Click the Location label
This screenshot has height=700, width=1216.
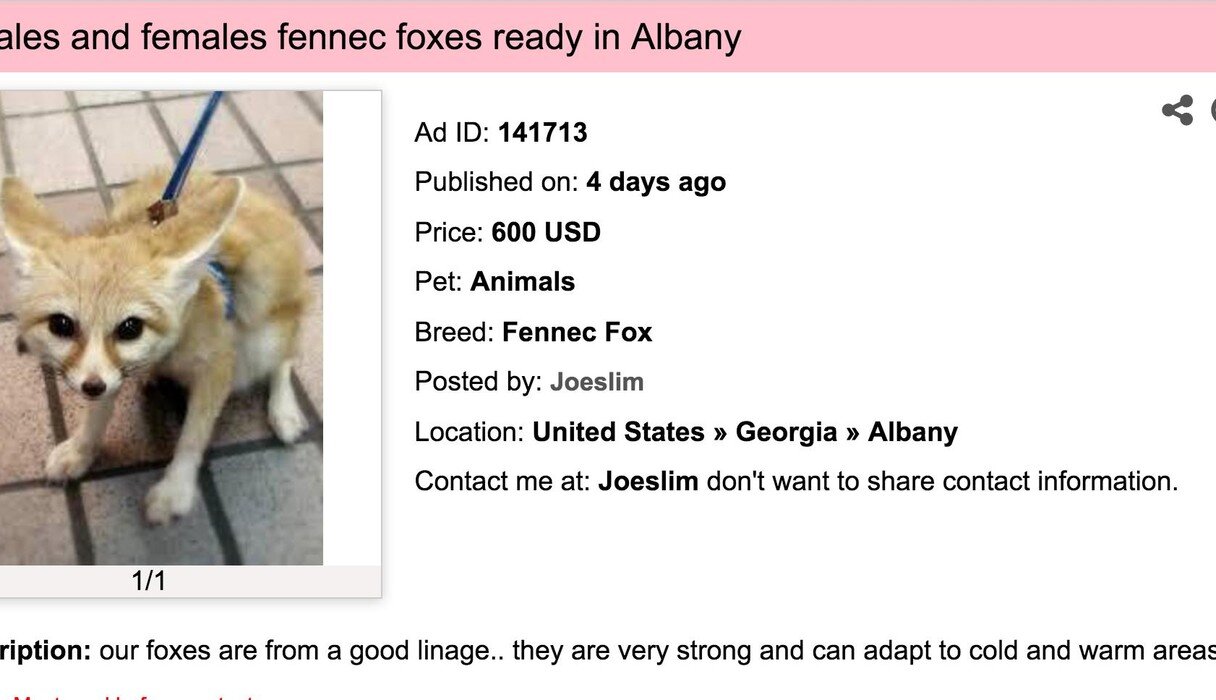click(x=469, y=432)
